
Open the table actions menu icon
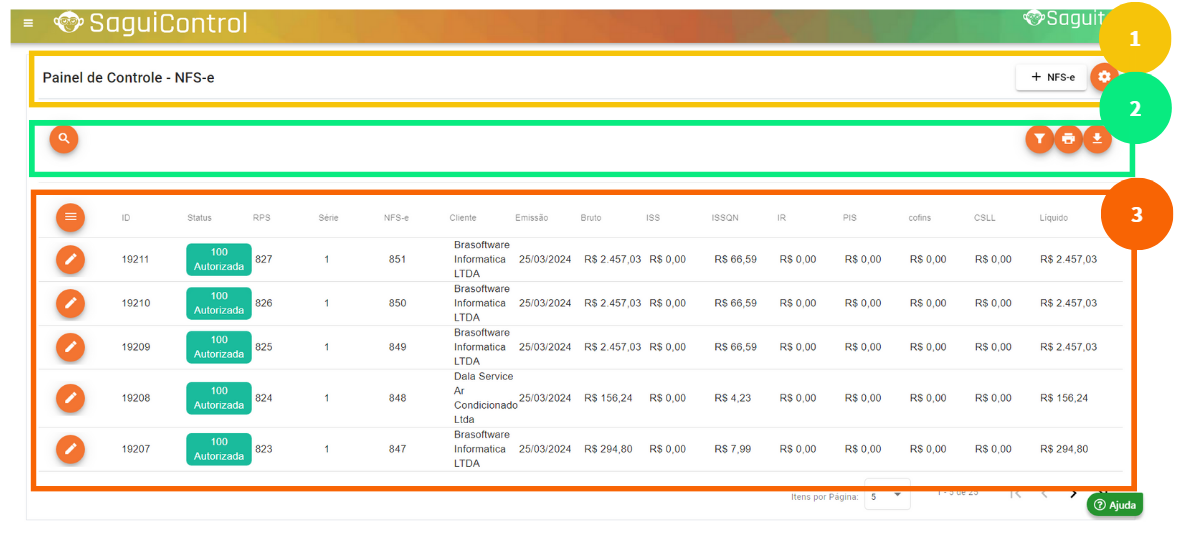pos(70,216)
